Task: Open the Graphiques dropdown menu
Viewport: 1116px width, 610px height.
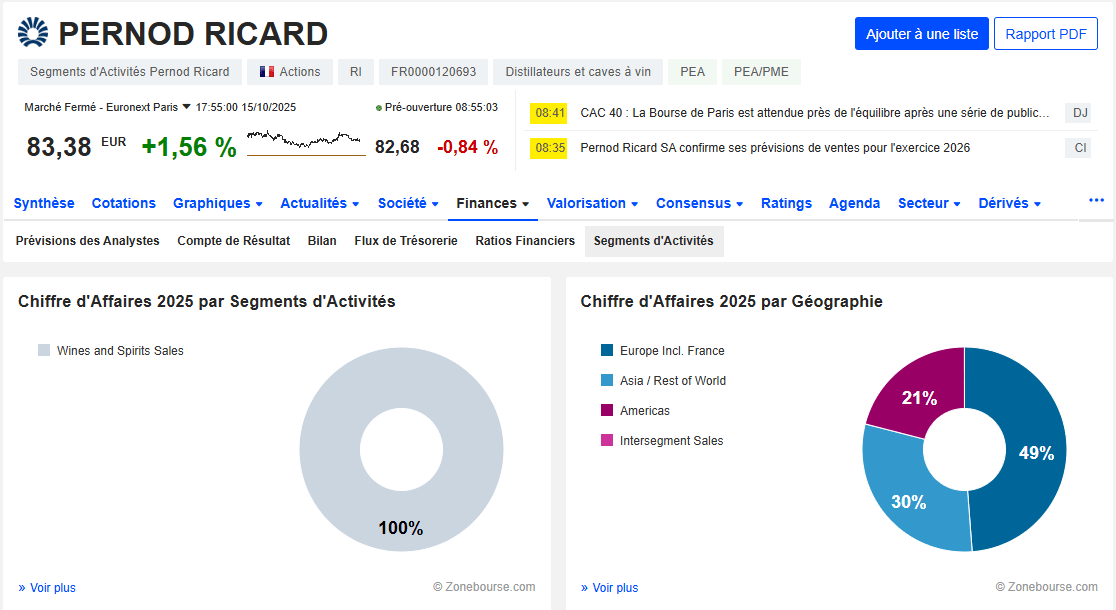Action: pos(218,204)
